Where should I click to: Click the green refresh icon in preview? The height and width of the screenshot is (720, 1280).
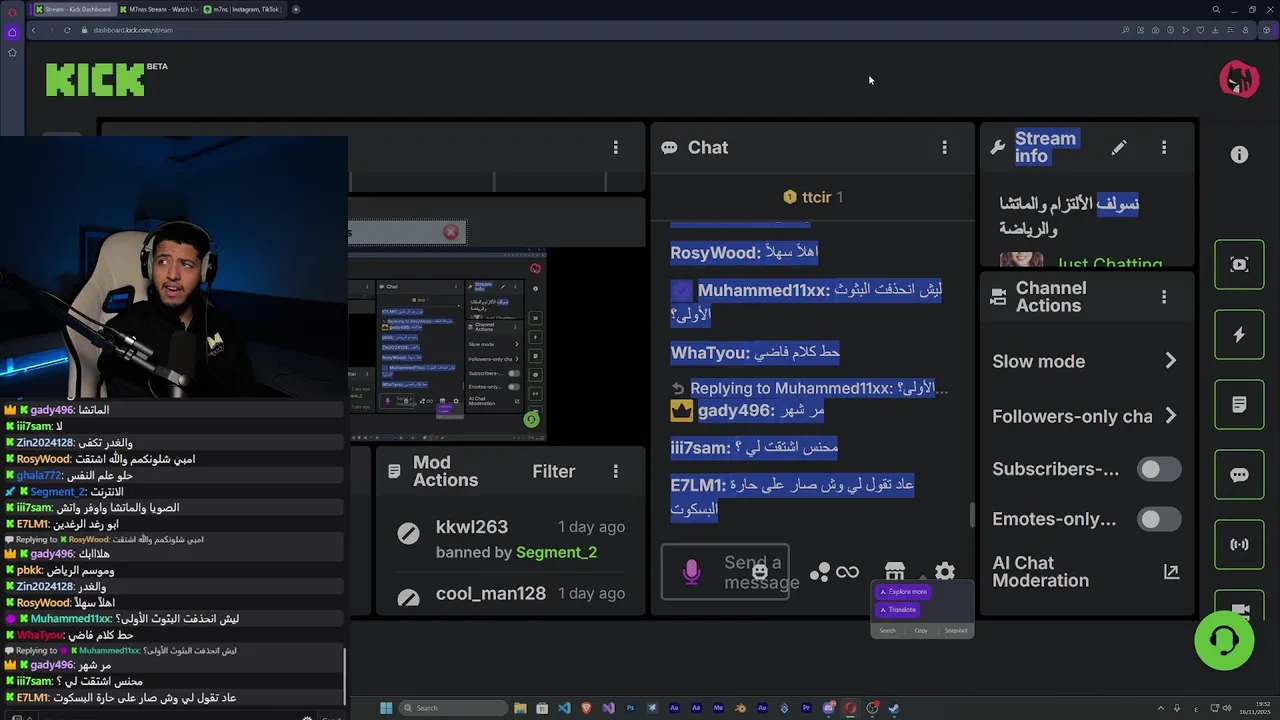[531, 420]
